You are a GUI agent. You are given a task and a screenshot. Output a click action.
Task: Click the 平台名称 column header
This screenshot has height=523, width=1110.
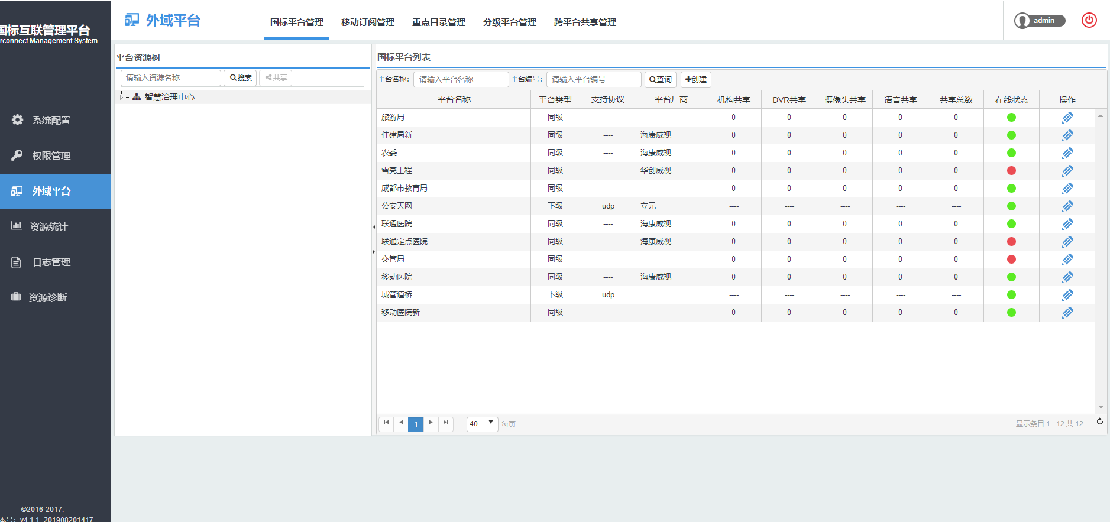(454, 100)
